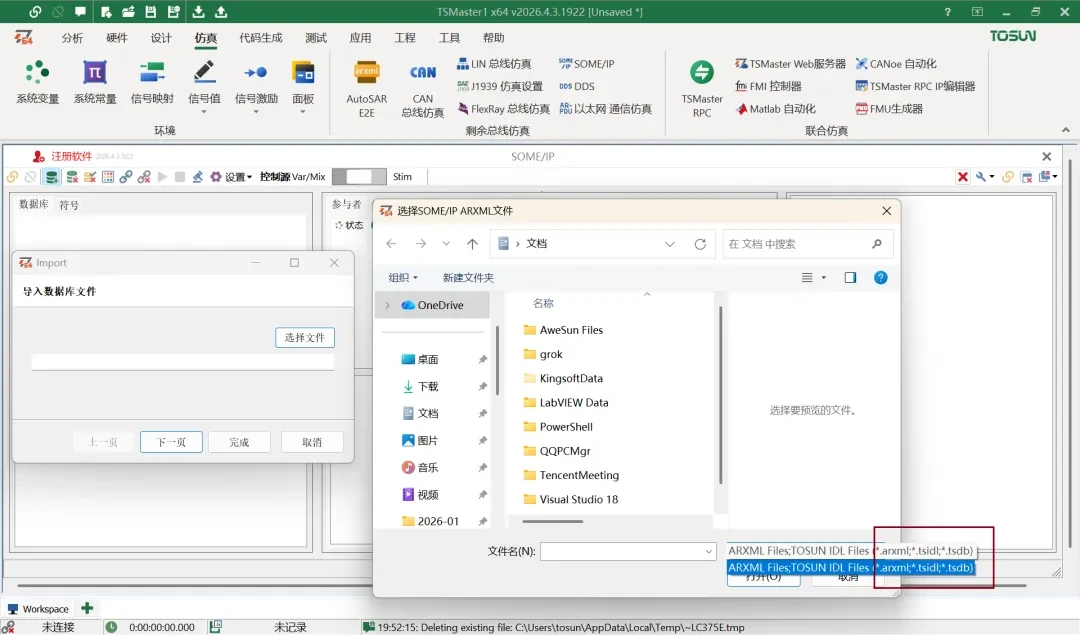Toggle the preview pane in the file dialog
The width and height of the screenshot is (1080, 635).
(850, 278)
